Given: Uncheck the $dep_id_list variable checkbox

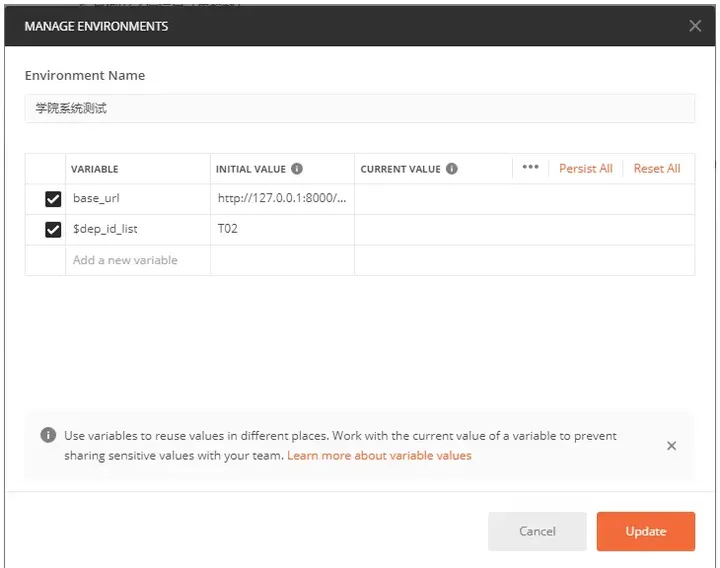Looking at the screenshot, I should 53,229.
